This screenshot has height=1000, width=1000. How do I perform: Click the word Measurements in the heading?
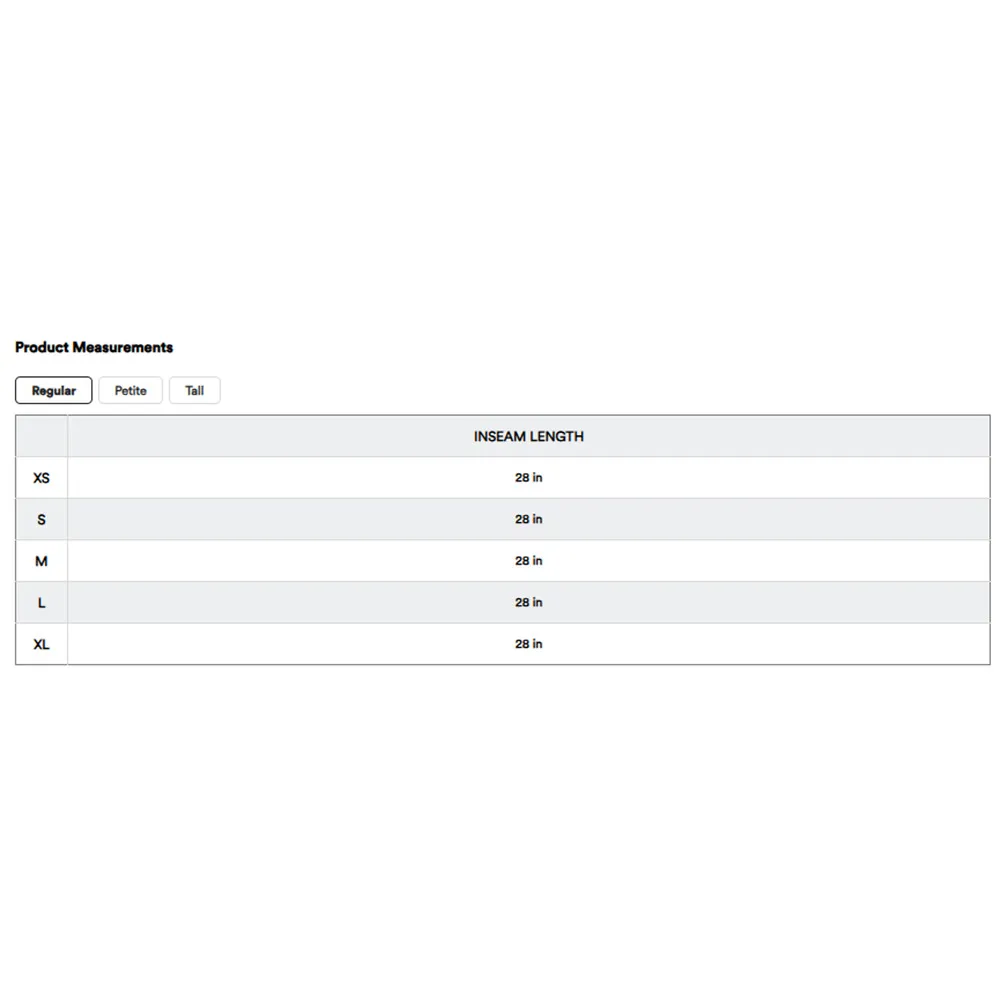click(123, 348)
